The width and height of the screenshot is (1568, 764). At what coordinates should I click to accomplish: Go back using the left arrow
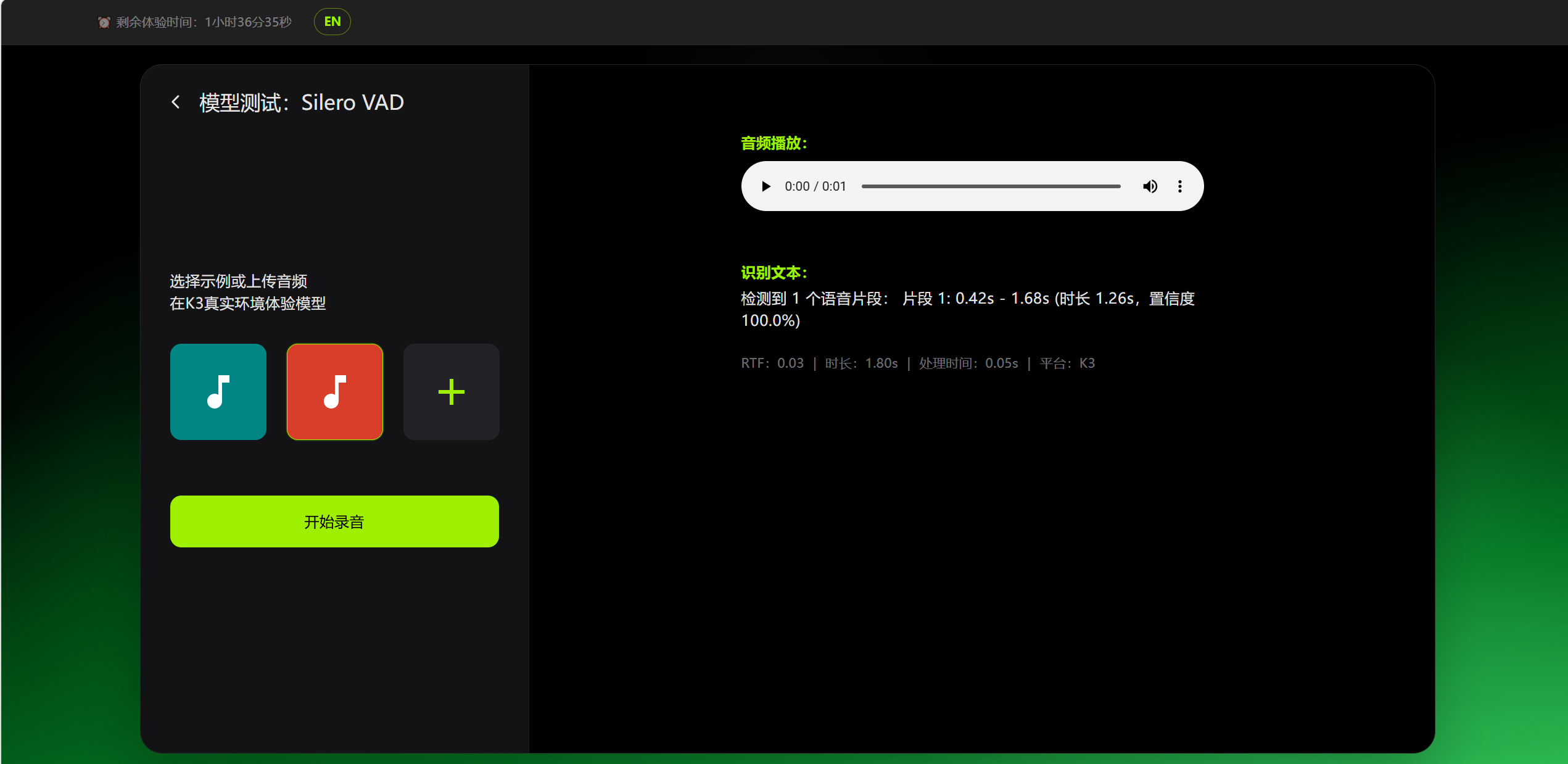176,102
